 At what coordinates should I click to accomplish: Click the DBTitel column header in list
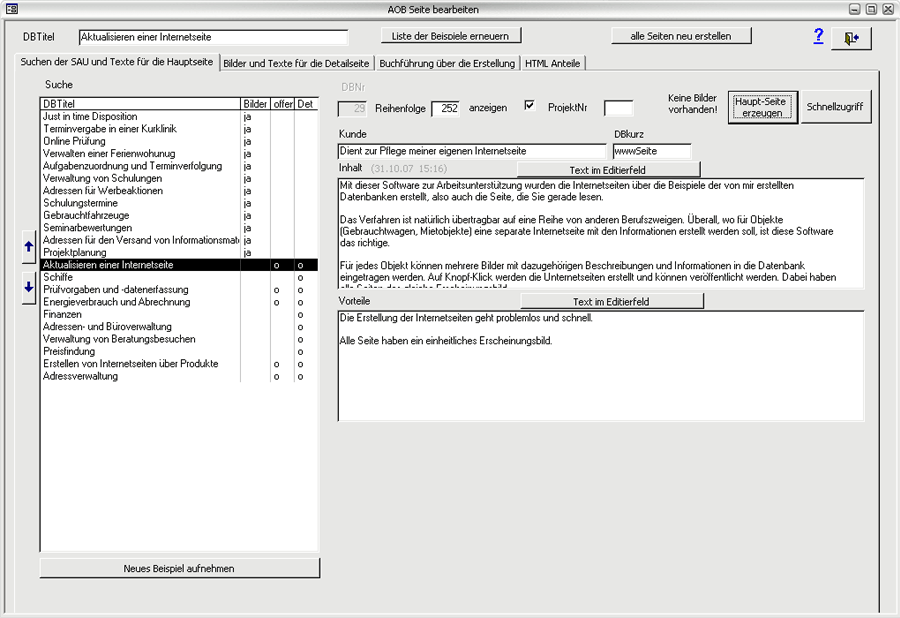pyautogui.click(x=141, y=104)
